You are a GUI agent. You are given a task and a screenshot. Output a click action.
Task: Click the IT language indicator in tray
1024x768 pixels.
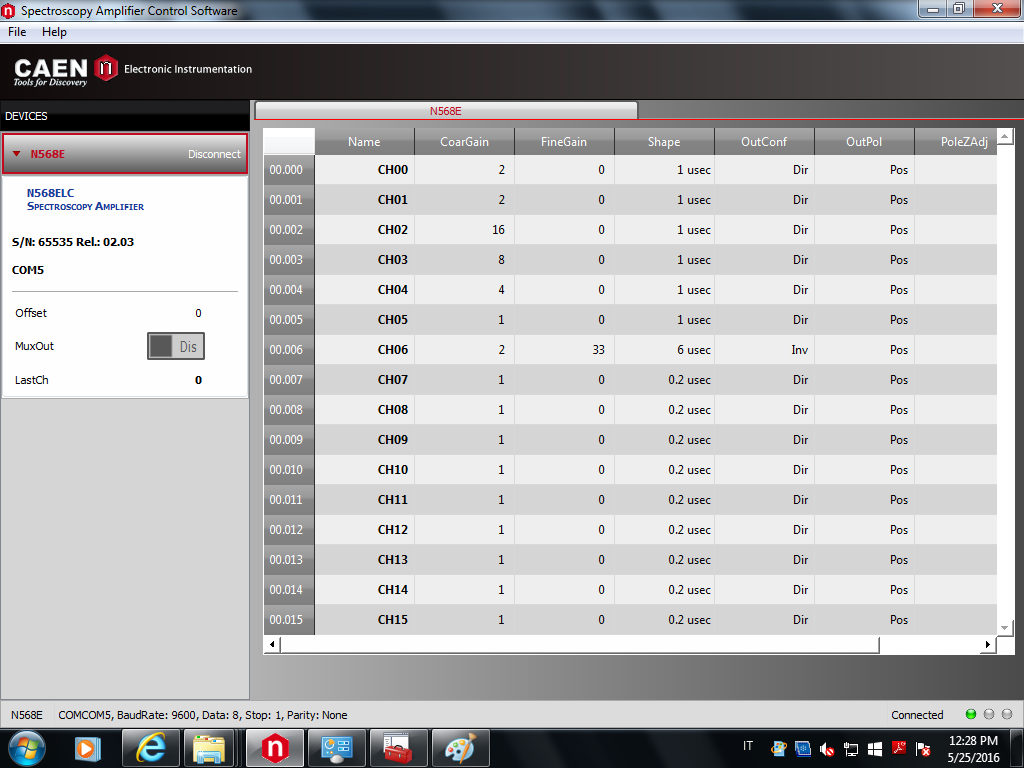748,746
